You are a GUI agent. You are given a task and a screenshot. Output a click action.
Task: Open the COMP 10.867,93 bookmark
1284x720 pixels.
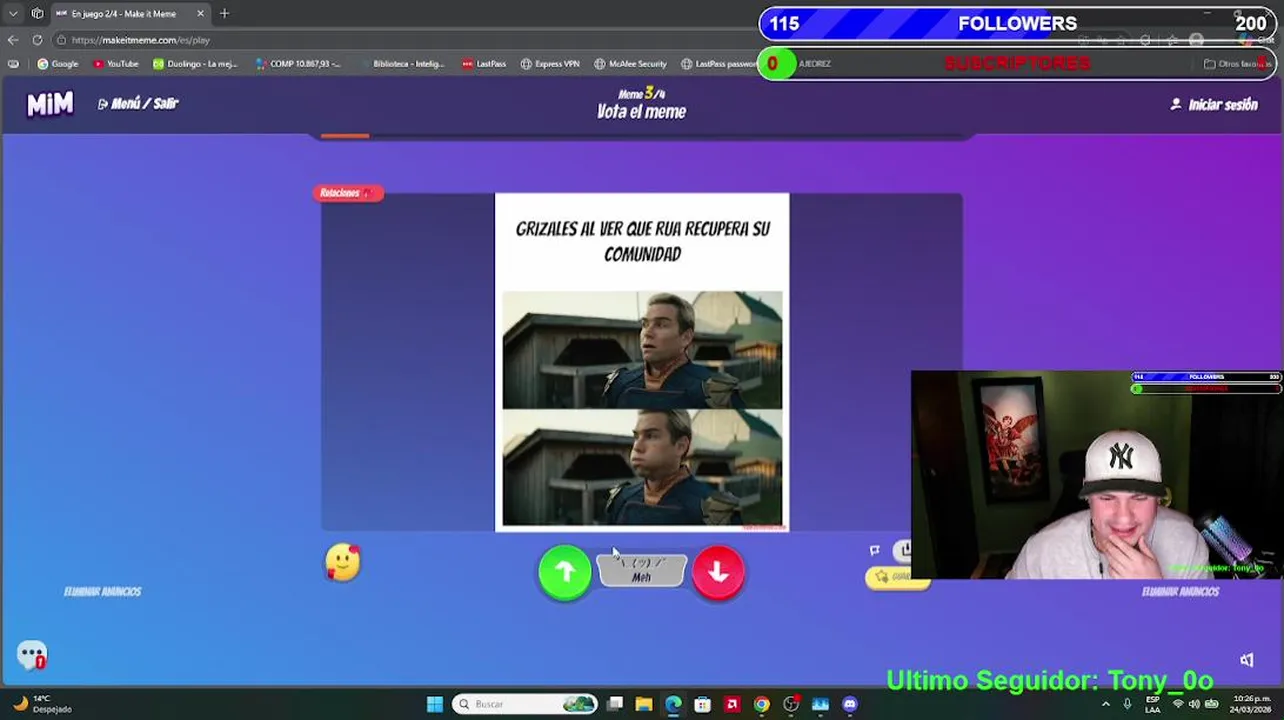[298, 64]
